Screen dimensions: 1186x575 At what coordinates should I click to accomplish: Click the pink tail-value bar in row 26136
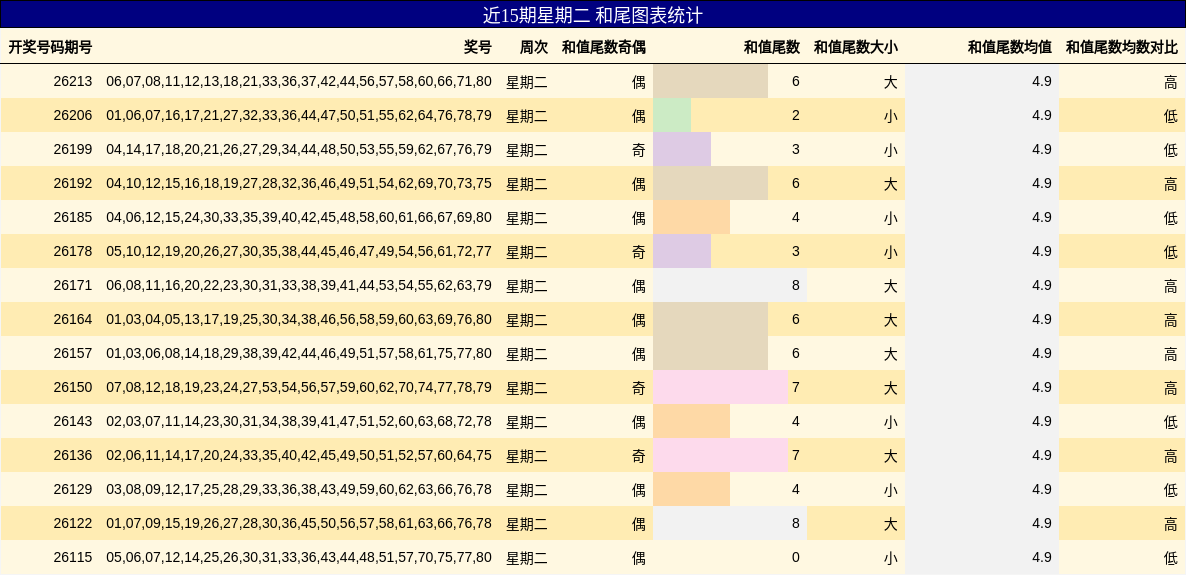(x=720, y=455)
